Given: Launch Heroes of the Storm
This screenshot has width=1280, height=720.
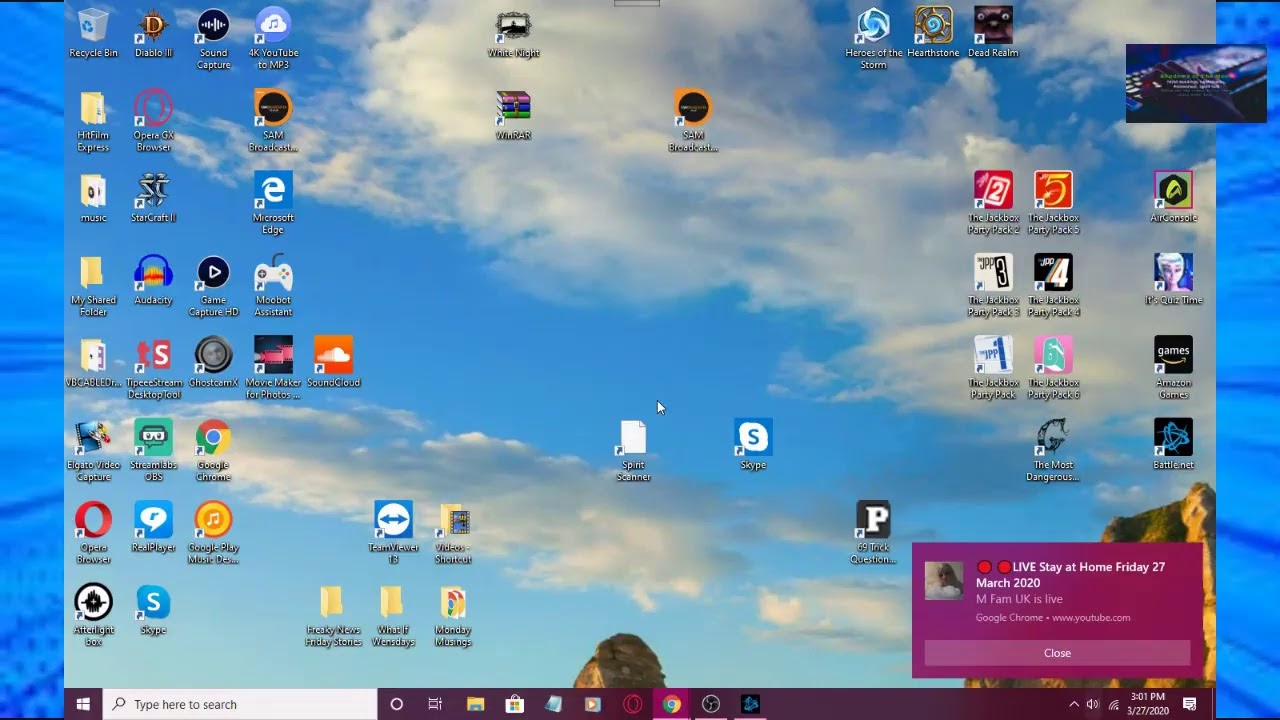Looking at the screenshot, I should pyautogui.click(x=873, y=40).
